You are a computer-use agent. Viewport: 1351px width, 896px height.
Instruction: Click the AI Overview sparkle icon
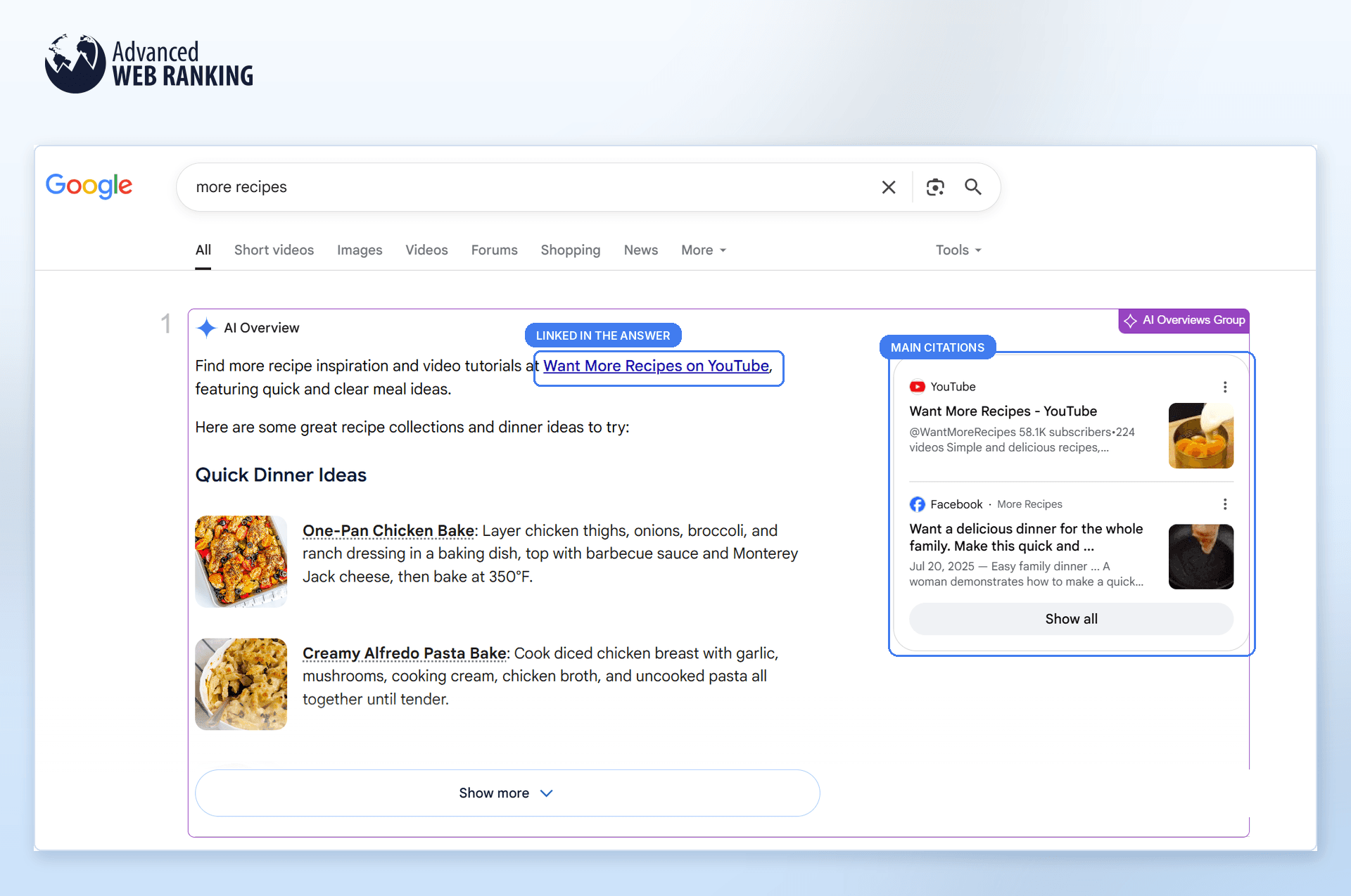click(206, 328)
